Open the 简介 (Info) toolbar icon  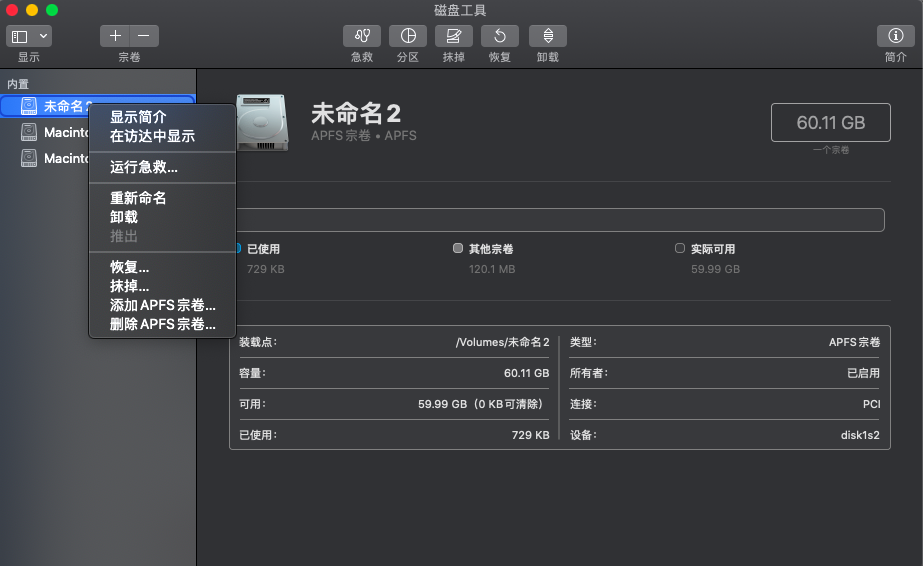895,36
